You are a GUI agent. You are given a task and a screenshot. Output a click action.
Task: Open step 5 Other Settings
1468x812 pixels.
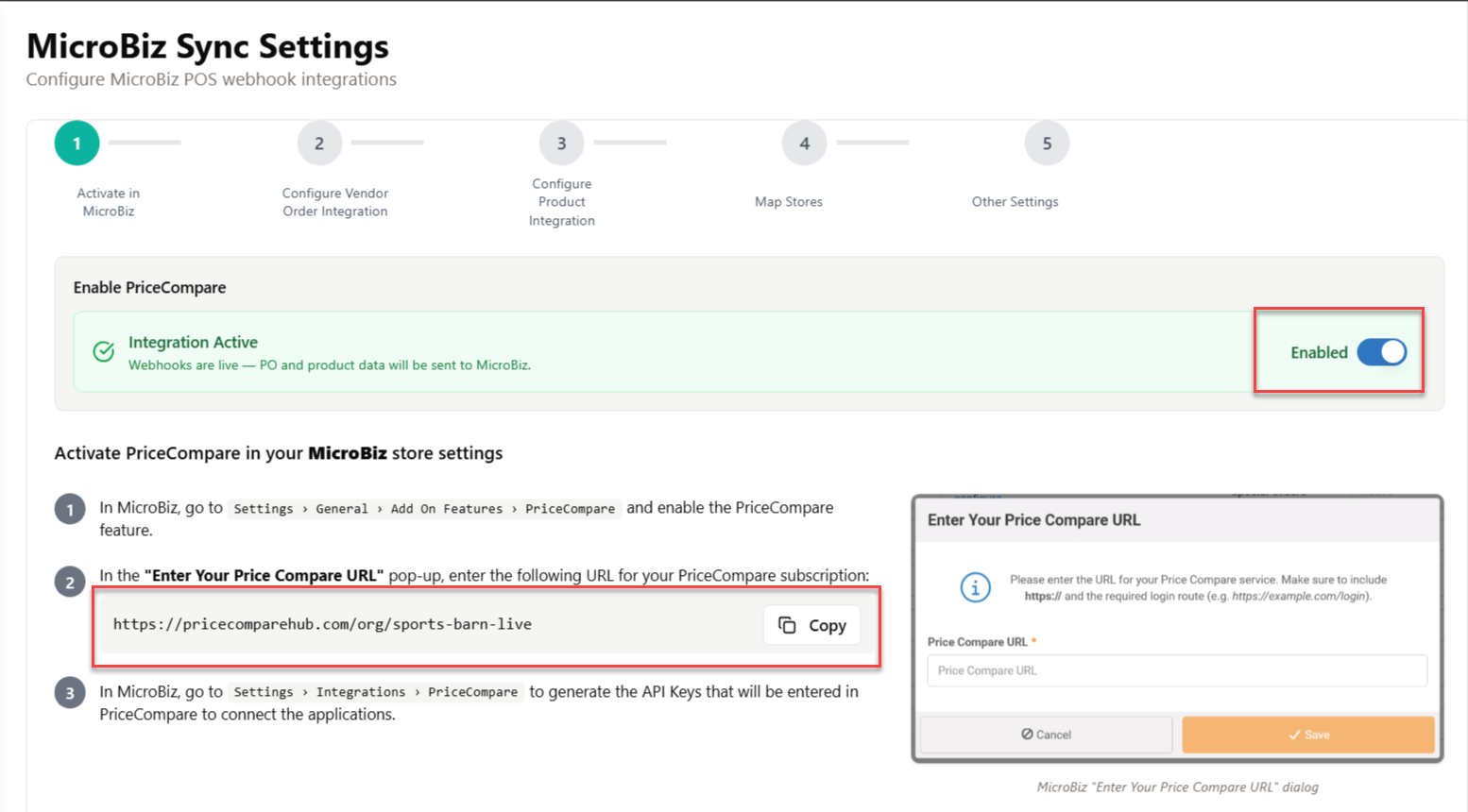pos(1047,144)
